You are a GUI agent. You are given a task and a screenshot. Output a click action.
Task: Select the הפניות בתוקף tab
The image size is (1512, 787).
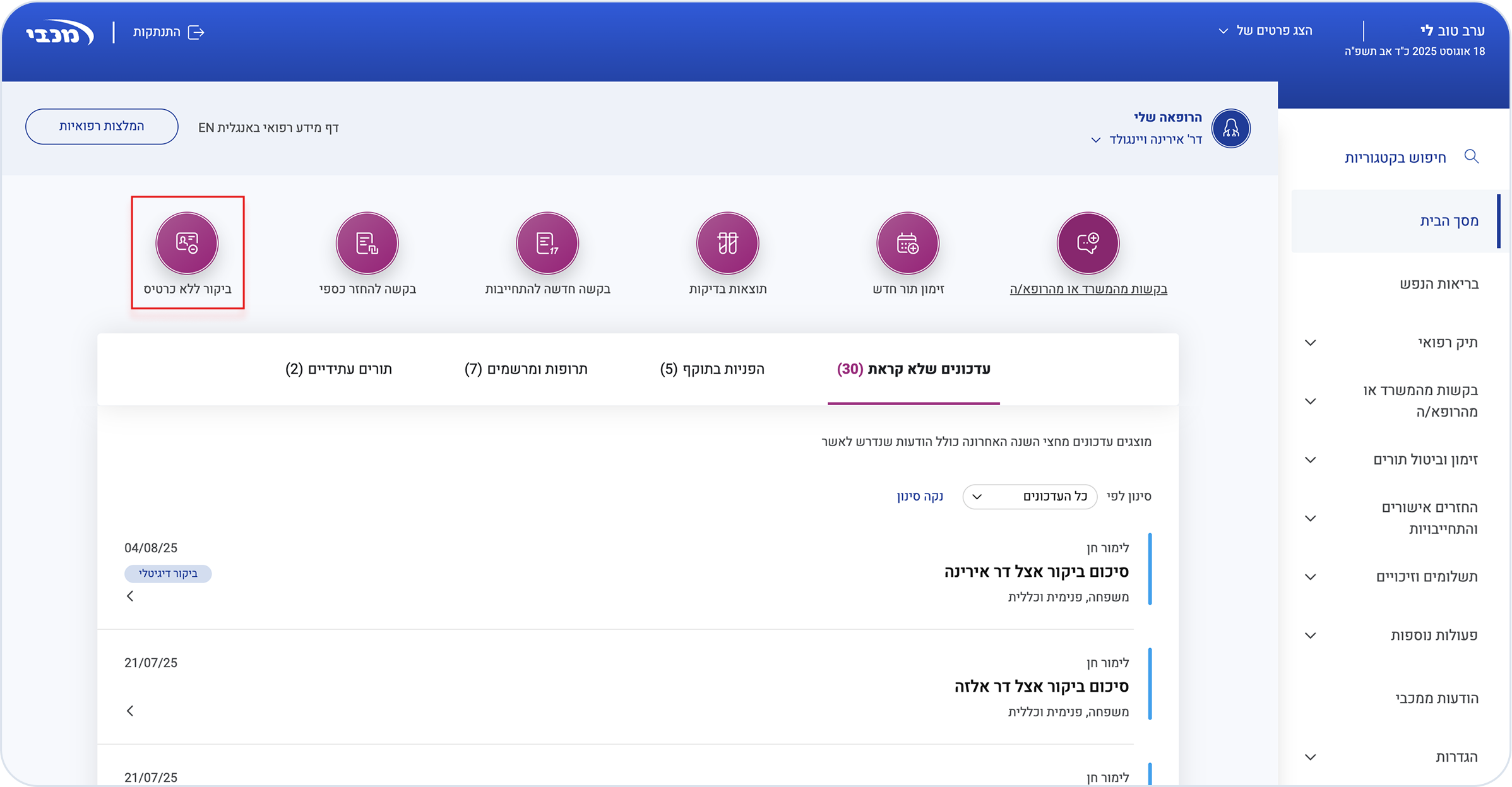tap(712, 369)
